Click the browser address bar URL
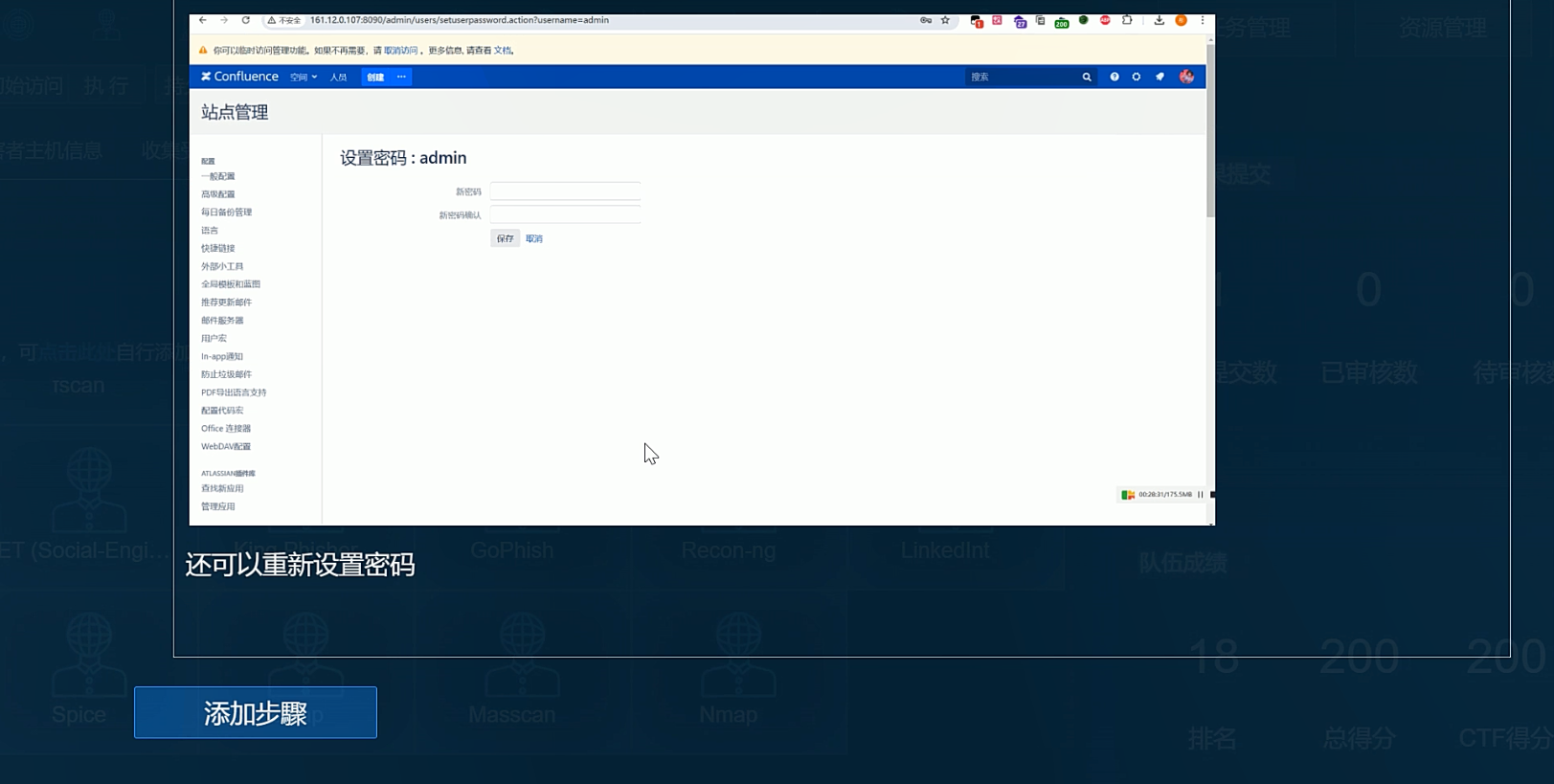 point(460,20)
